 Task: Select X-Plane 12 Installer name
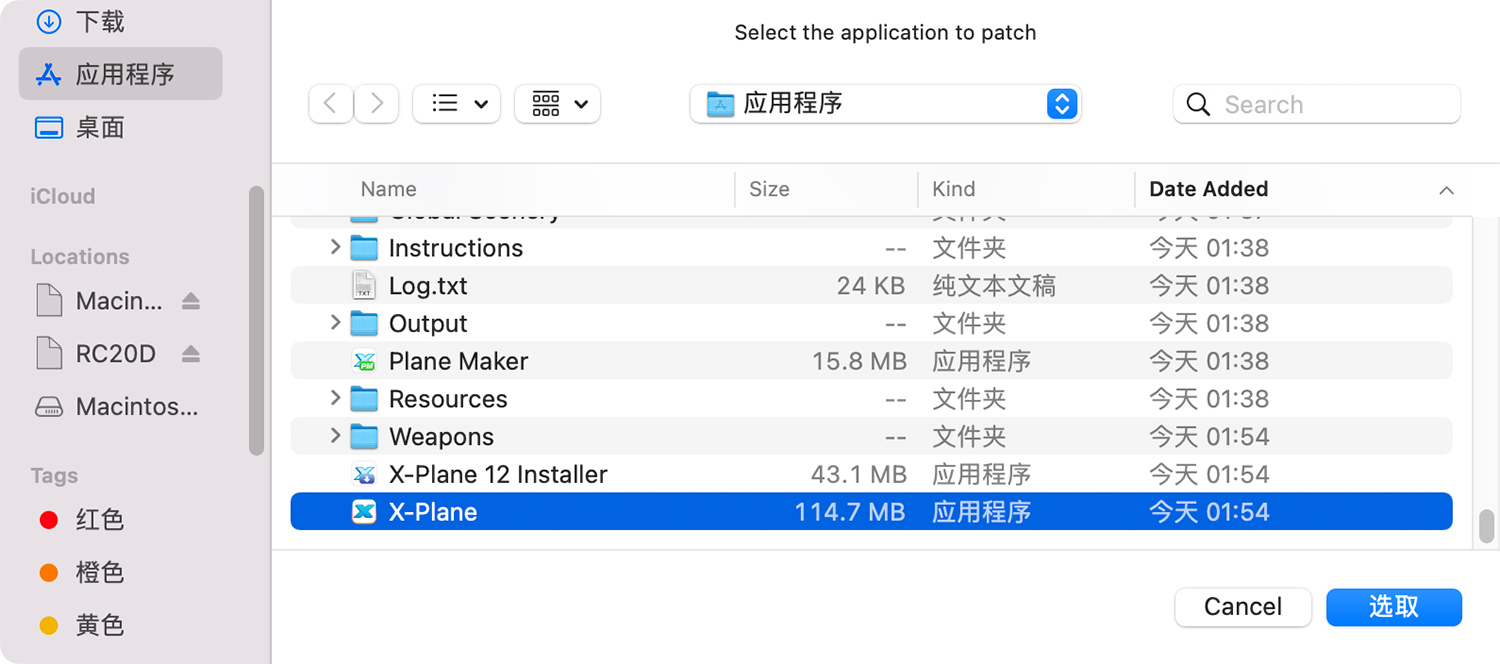[498, 474]
